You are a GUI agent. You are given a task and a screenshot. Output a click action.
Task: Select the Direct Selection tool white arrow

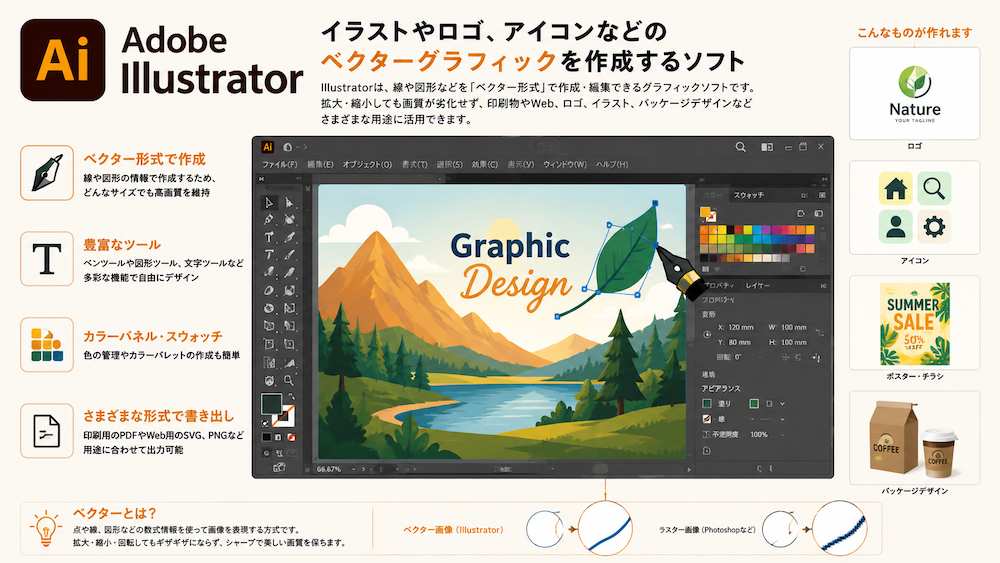[x=288, y=202]
